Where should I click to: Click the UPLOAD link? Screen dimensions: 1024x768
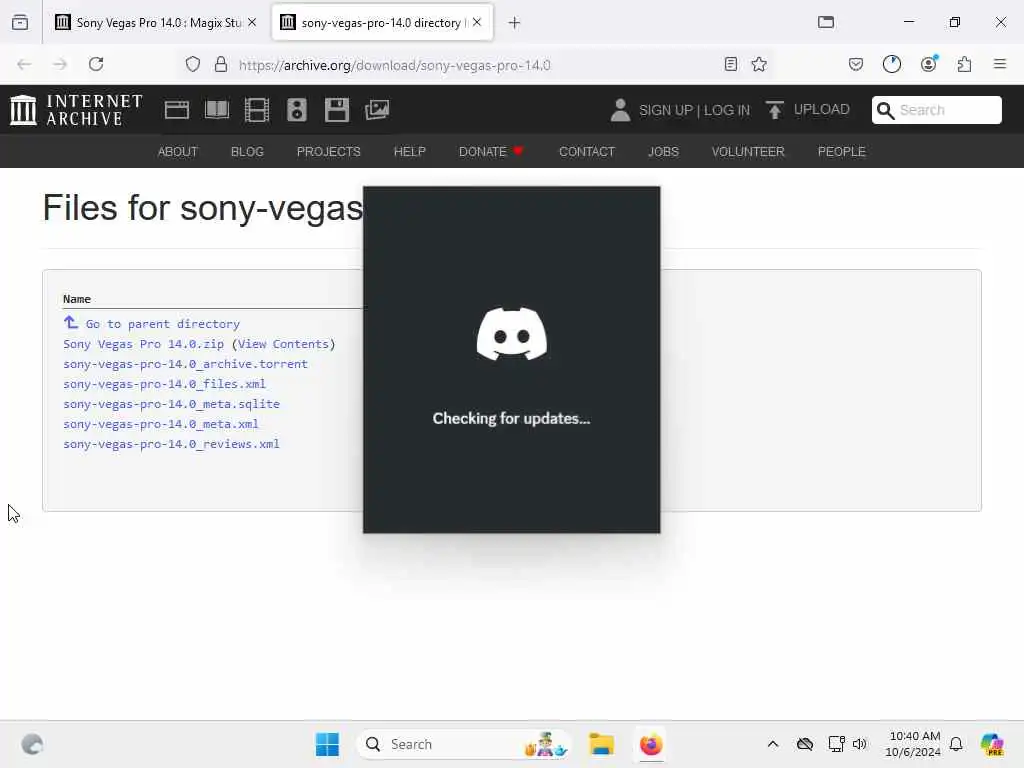[x=822, y=110]
